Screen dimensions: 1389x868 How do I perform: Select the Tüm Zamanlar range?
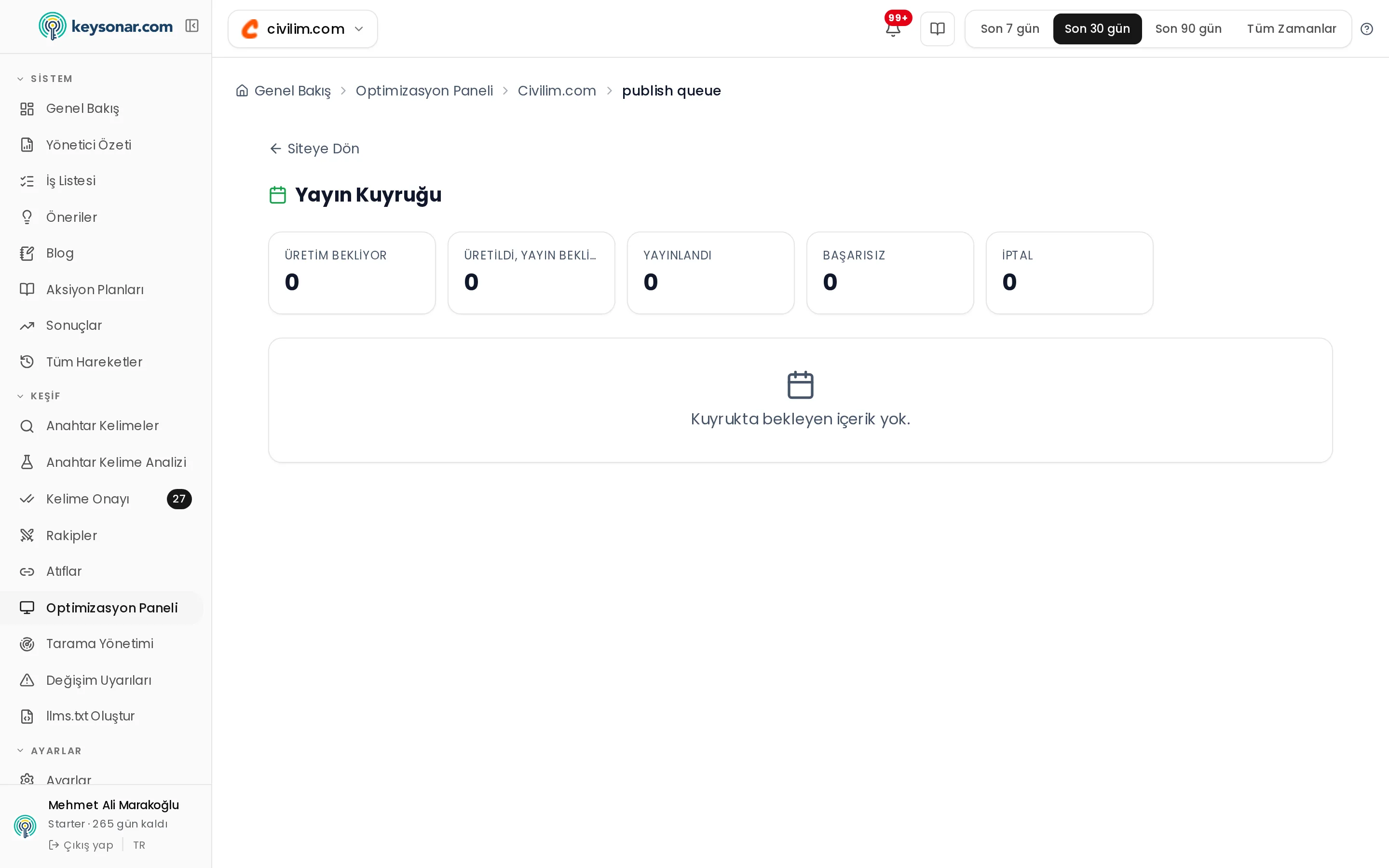pyautogui.click(x=1292, y=29)
